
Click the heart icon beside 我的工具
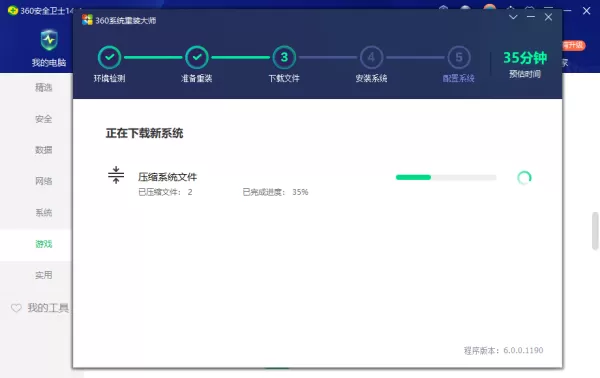tap(16, 308)
